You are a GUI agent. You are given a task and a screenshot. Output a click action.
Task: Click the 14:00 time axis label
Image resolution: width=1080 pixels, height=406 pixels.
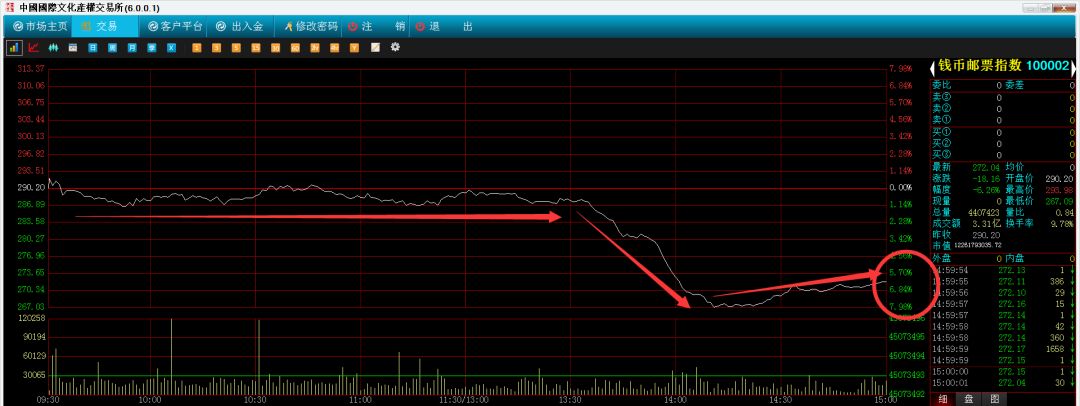675,400
